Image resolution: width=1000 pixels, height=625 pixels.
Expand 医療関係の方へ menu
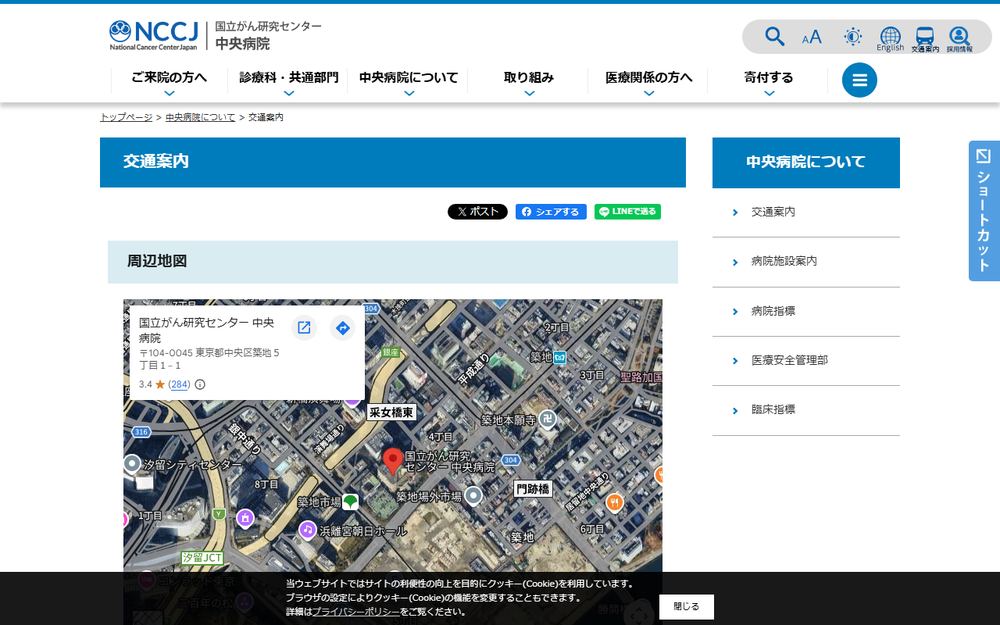(649, 82)
